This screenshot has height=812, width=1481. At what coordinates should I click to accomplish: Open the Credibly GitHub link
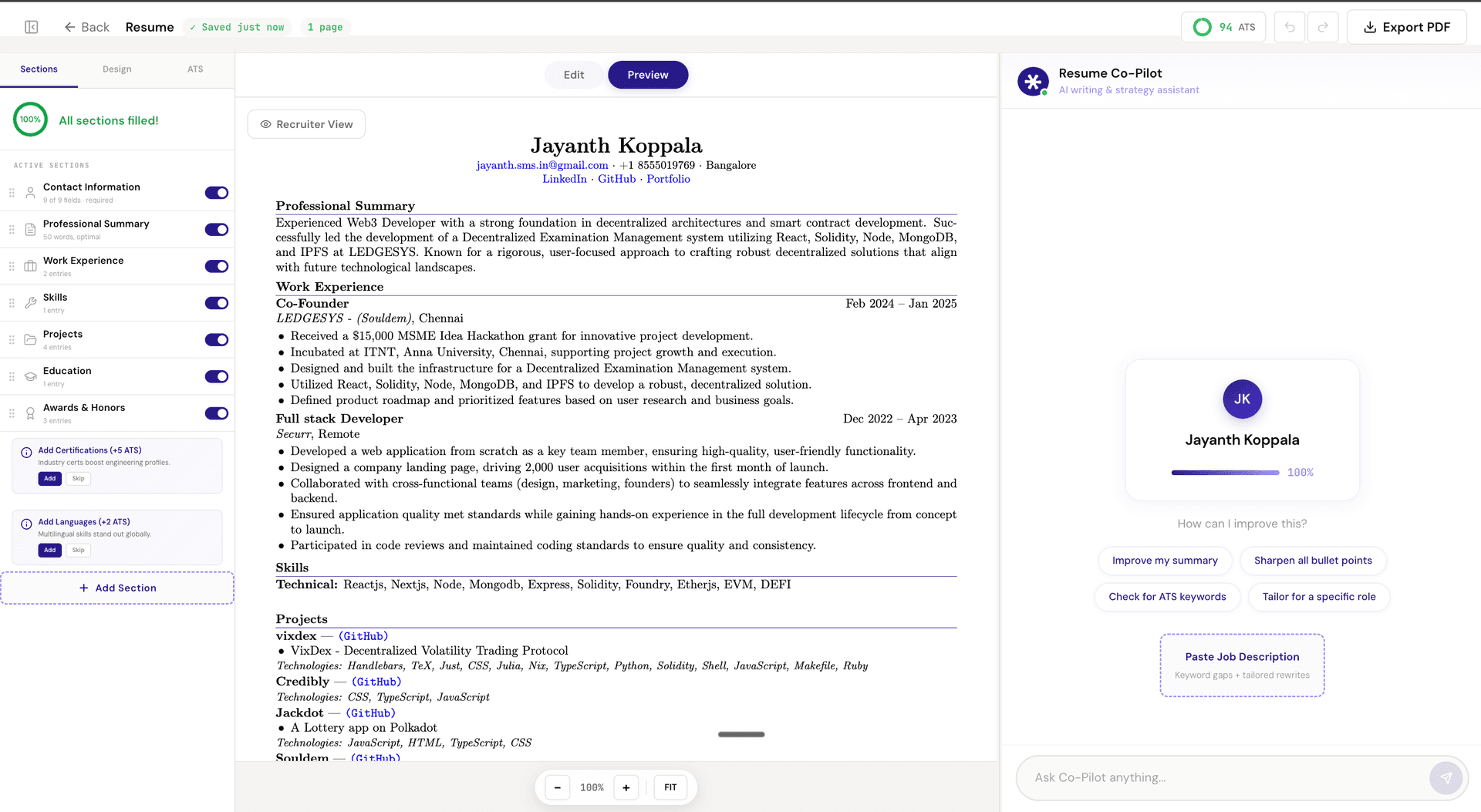(x=376, y=682)
